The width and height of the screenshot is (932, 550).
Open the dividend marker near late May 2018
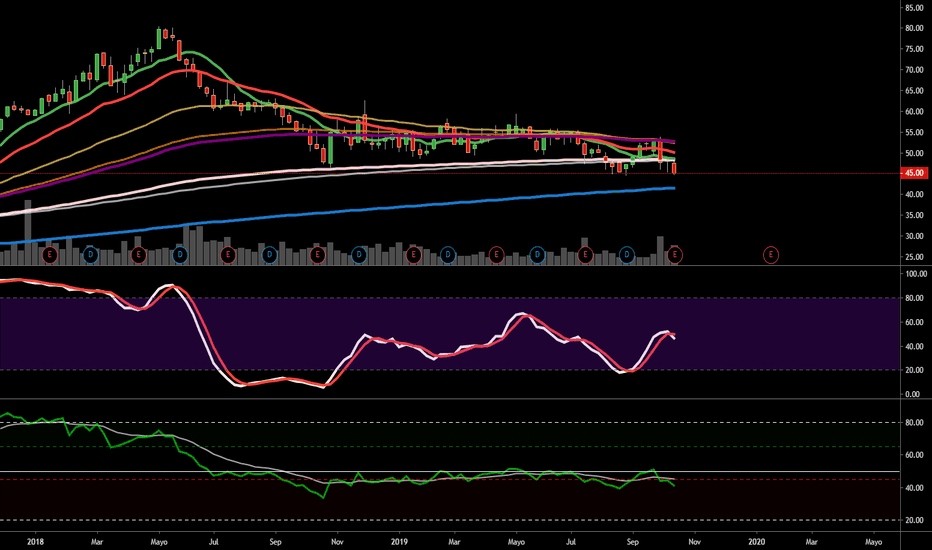pyautogui.click(x=180, y=255)
